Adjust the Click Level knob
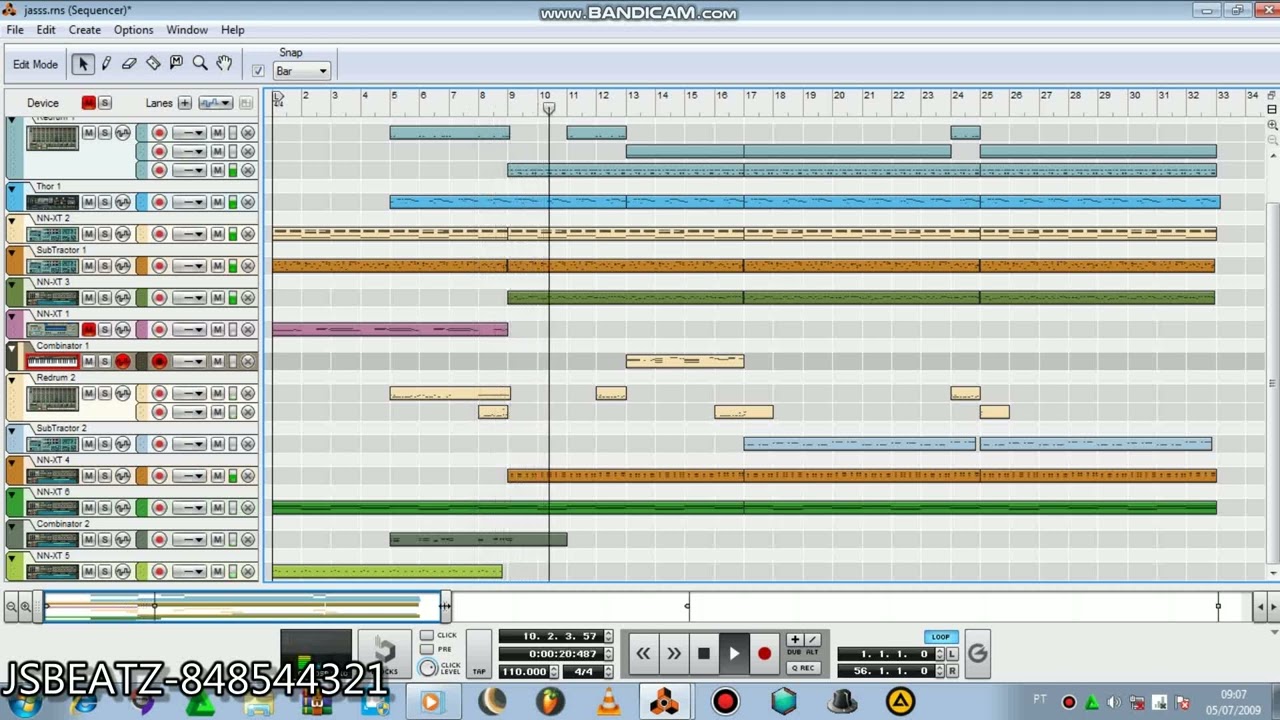The height and width of the screenshot is (720, 1280). coord(428,667)
